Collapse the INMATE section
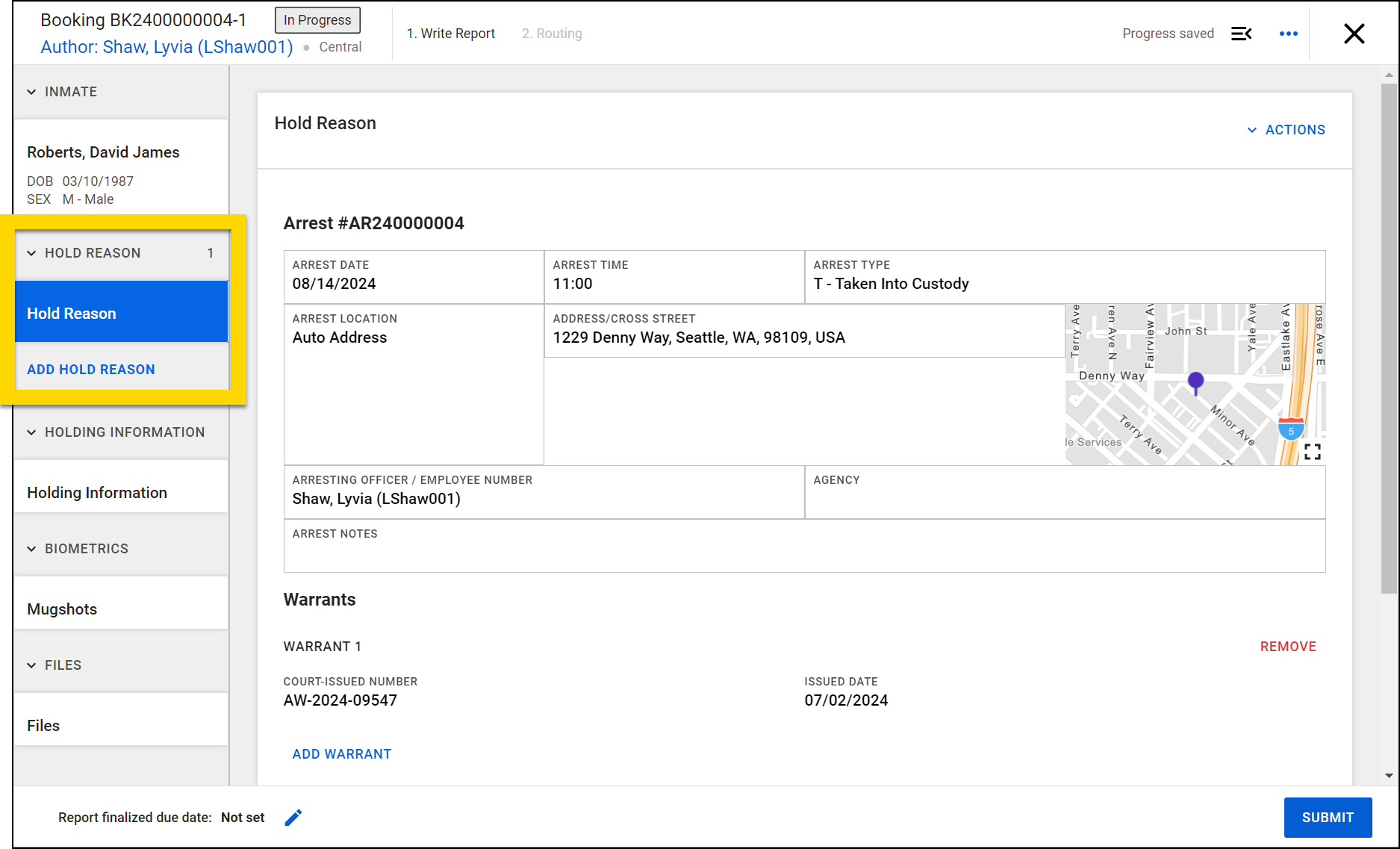 coord(31,91)
